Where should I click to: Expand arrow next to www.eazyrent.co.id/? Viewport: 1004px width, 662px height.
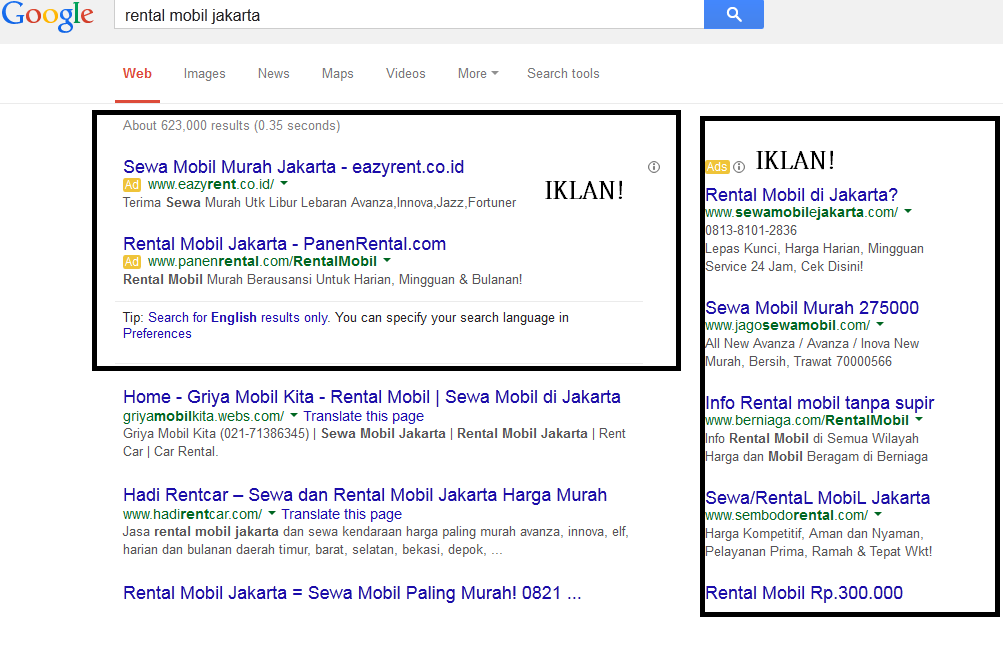pos(284,184)
